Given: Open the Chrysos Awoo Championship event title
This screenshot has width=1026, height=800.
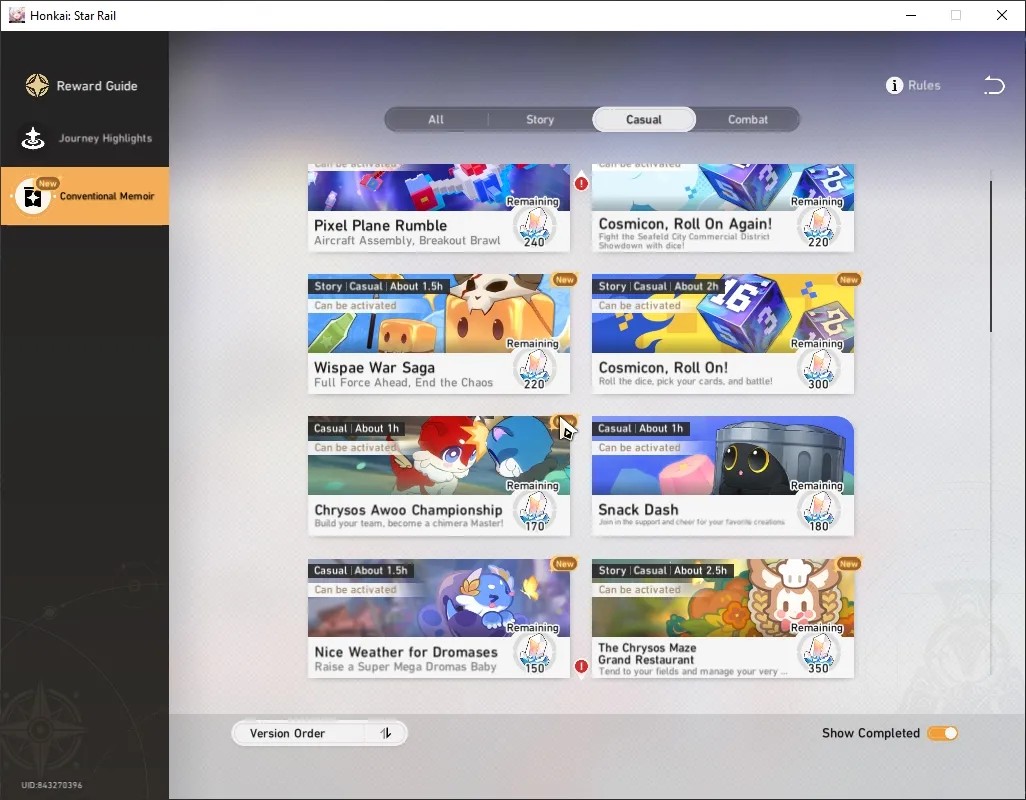Looking at the screenshot, I should (408, 510).
